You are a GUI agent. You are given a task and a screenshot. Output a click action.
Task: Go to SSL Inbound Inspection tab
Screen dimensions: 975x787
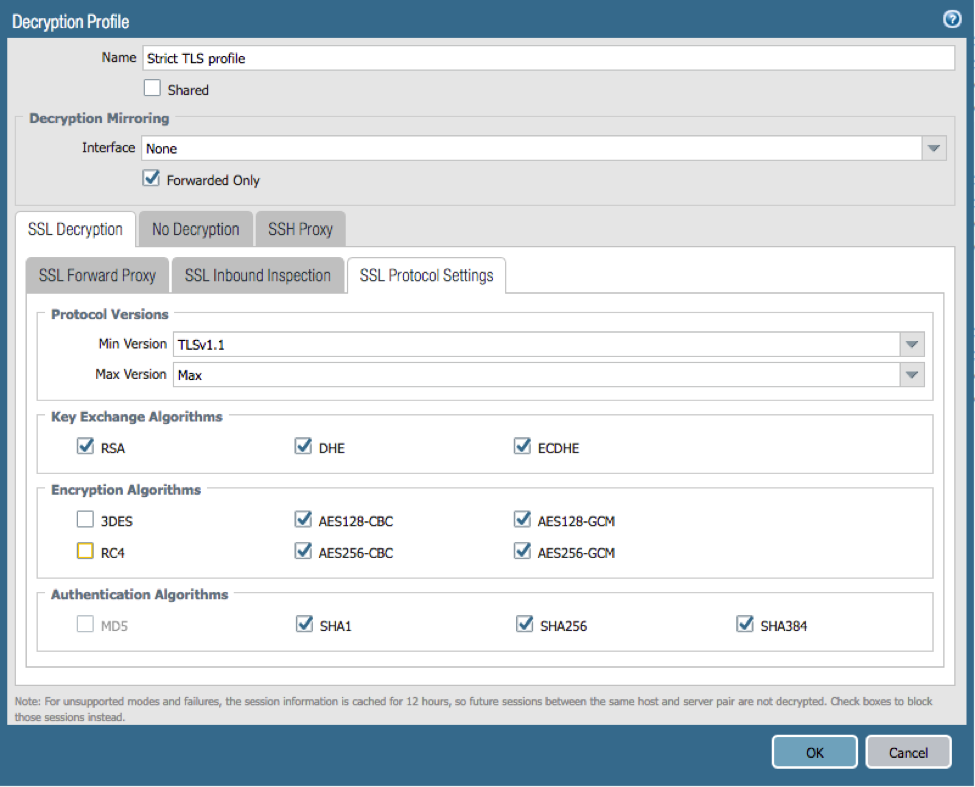coord(257,275)
